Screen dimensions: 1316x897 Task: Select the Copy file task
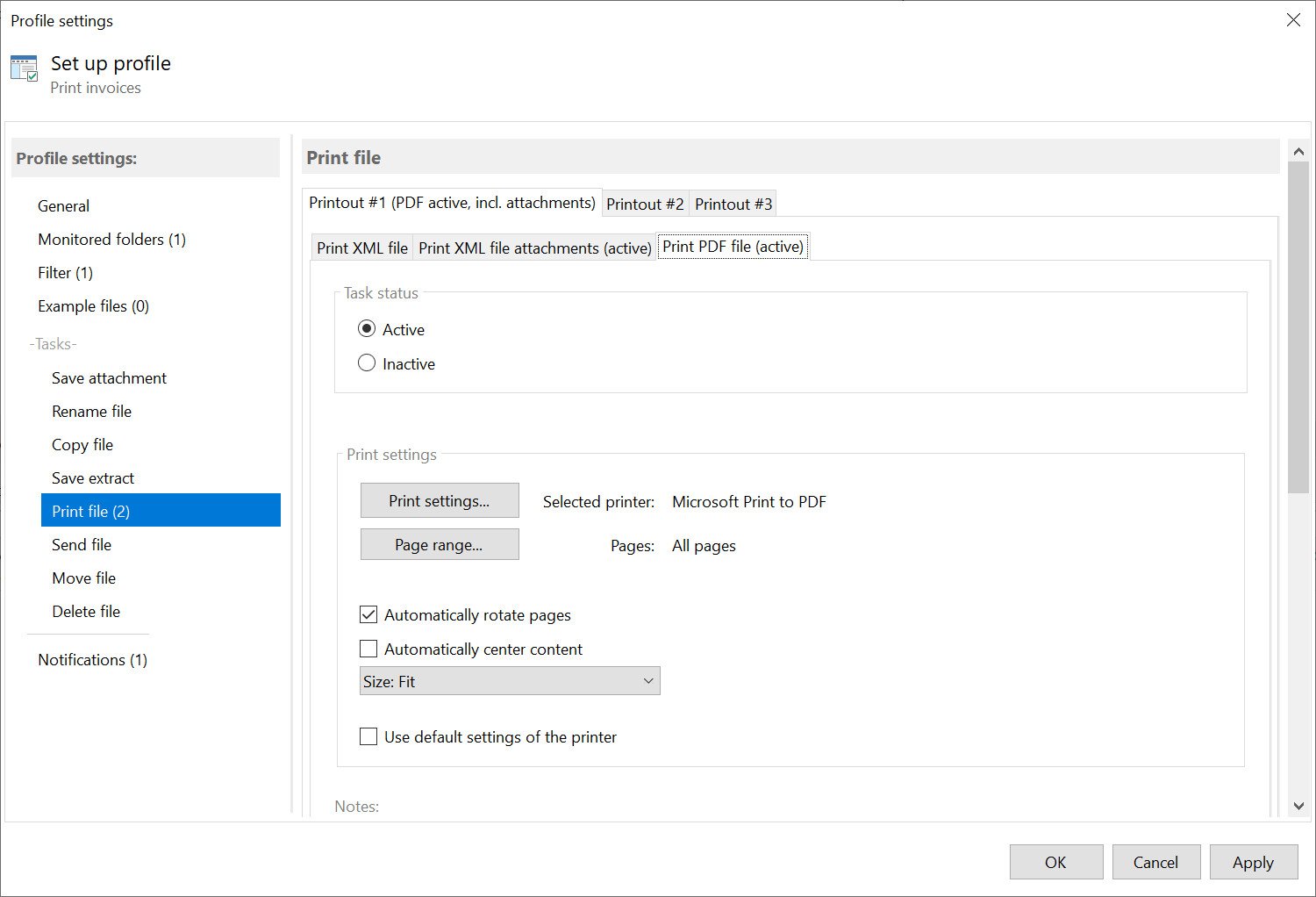point(82,445)
